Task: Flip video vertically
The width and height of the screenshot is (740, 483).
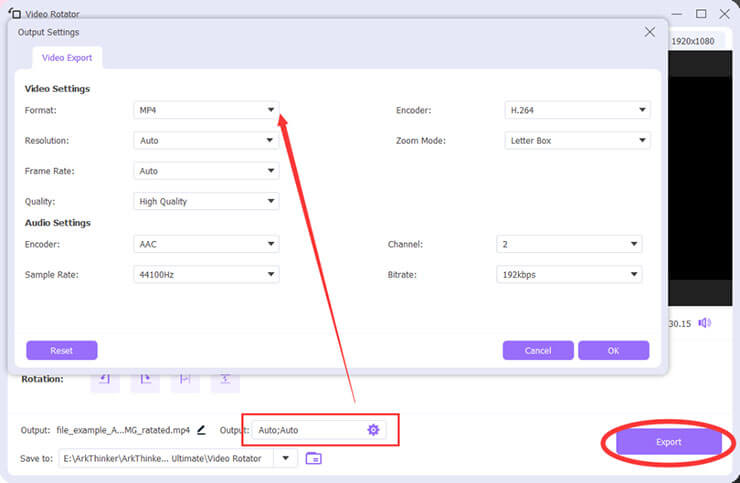Action: (226, 380)
